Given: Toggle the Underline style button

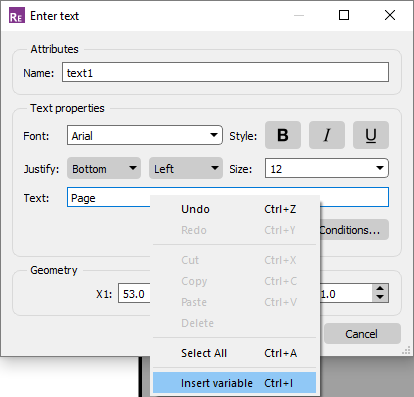Looking at the screenshot, I should [x=371, y=135].
